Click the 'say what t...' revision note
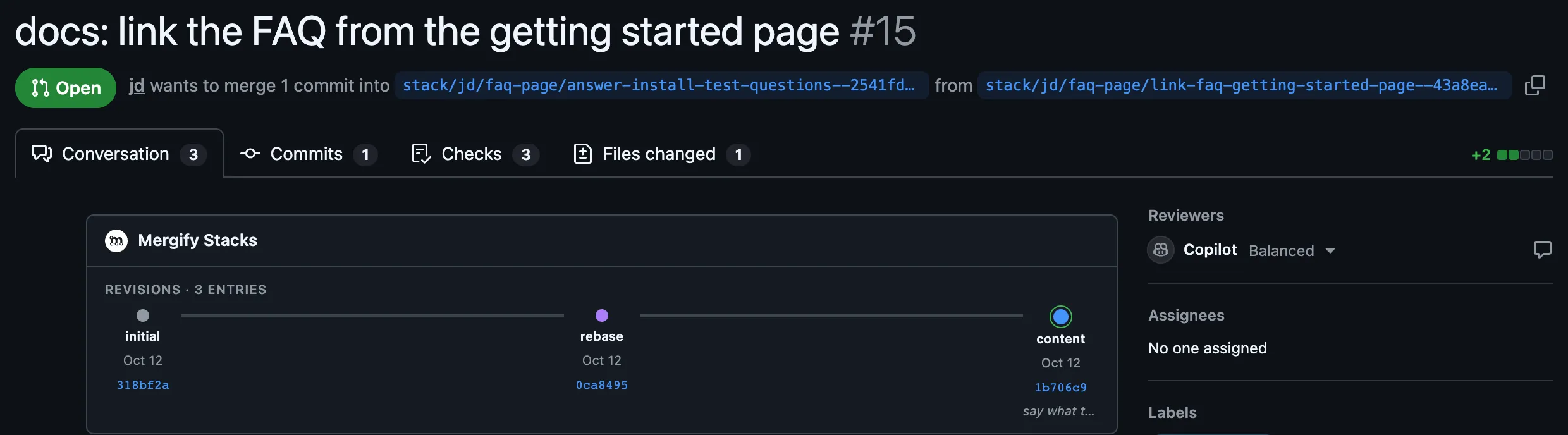The height and width of the screenshot is (435, 1568). (x=1058, y=411)
